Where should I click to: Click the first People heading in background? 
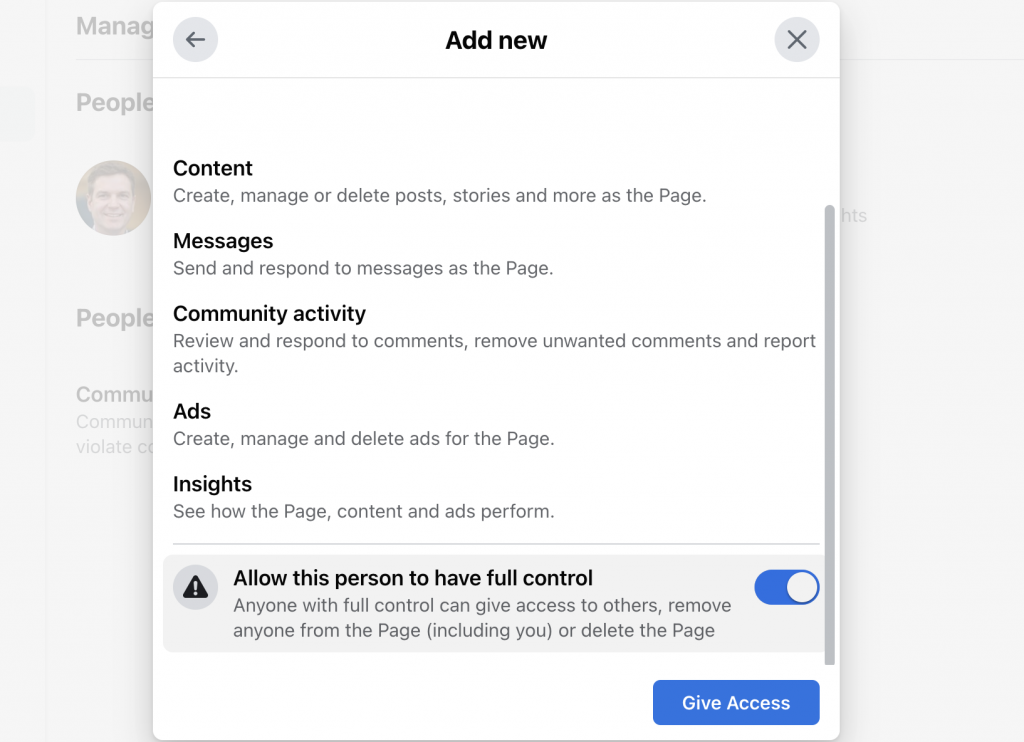click(x=113, y=102)
